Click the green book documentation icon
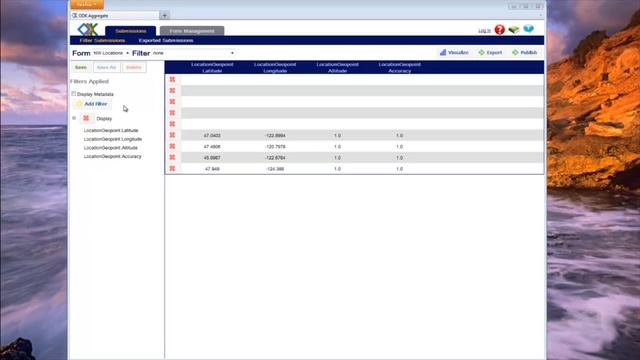The width and height of the screenshot is (640, 360). pyautogui.click(x=514, y=29)
